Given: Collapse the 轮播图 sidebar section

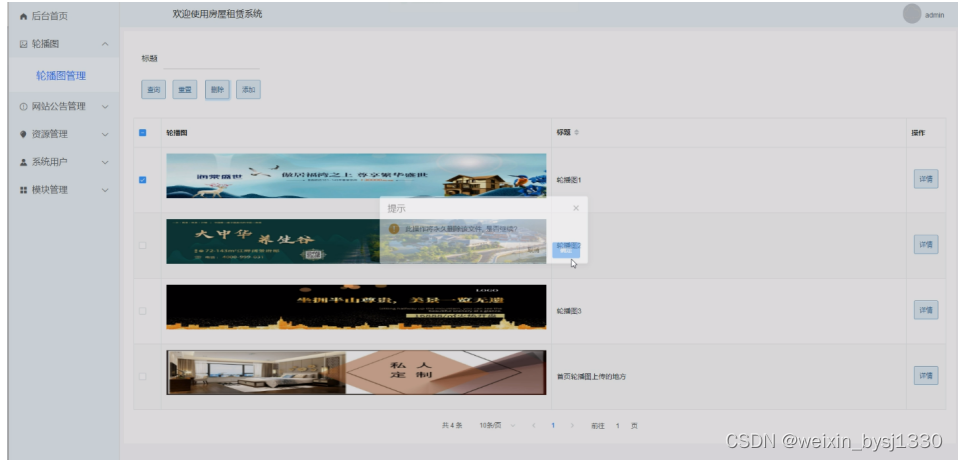Looking at the screenshot, I should pyautogui.click(x=64, y=44).
